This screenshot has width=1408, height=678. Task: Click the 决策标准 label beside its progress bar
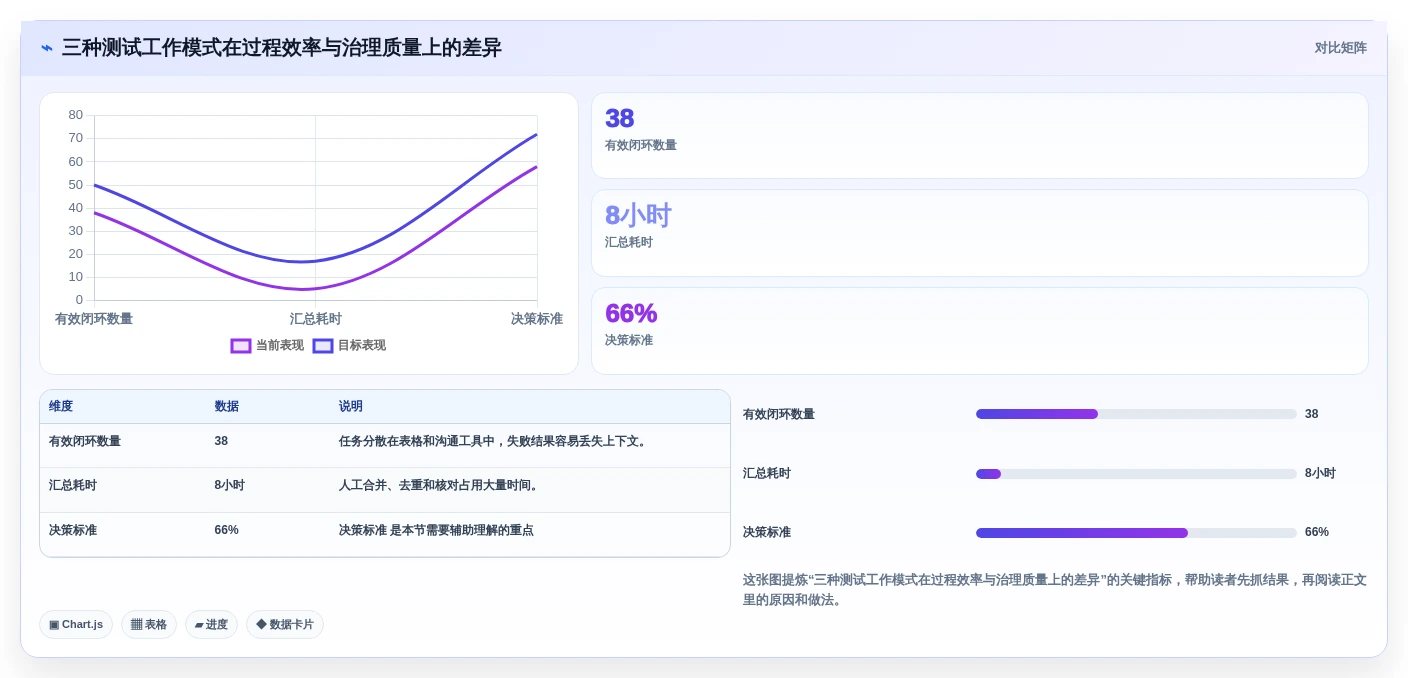click(x=767, y=533)
